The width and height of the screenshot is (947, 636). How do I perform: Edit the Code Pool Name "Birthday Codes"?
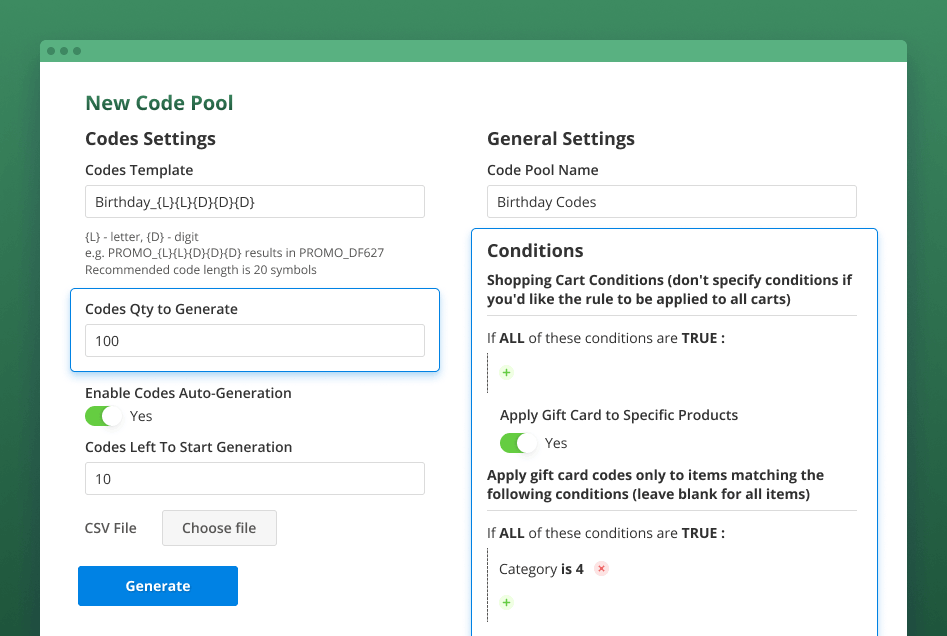coord(670,201)
